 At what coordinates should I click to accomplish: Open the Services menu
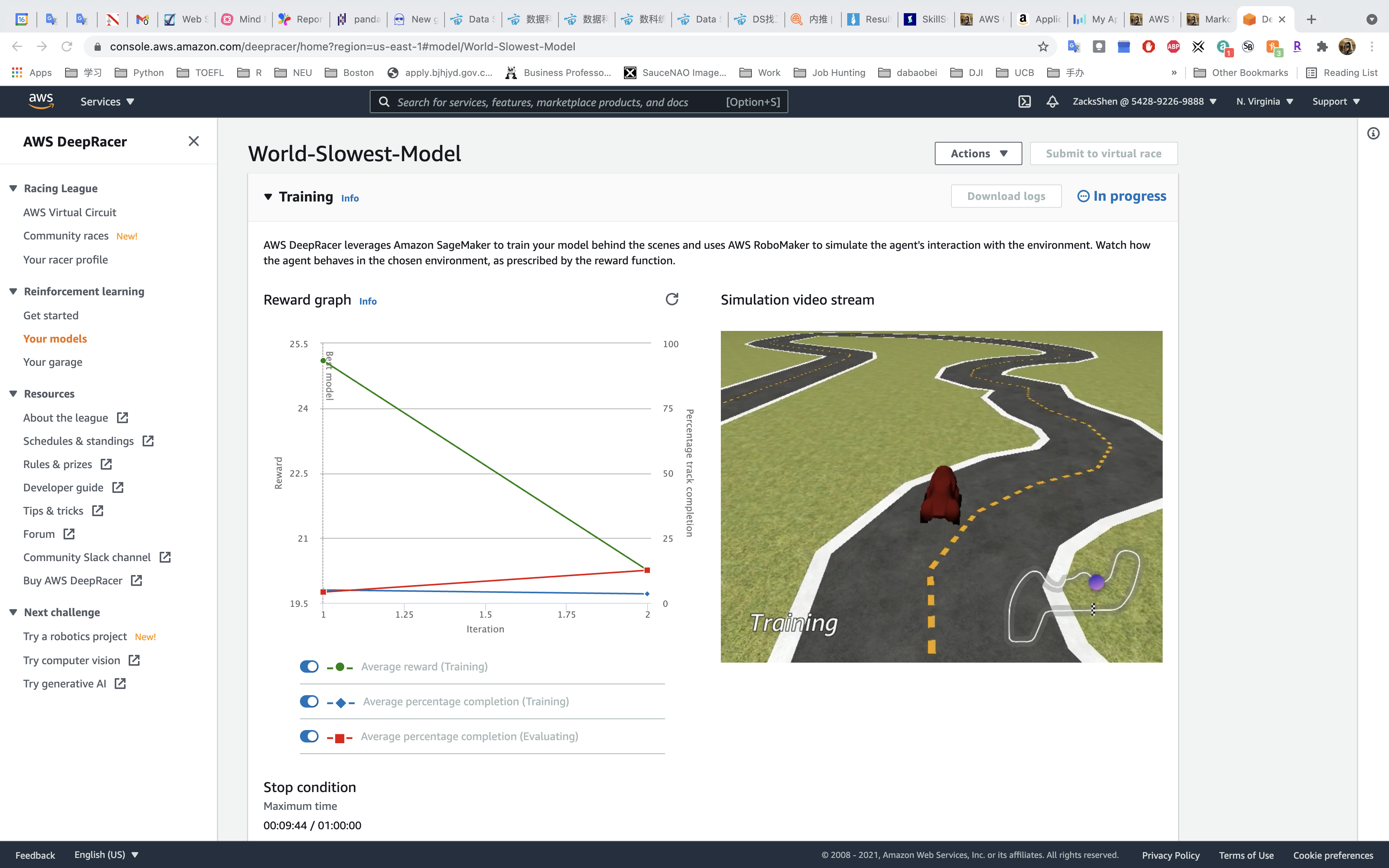click(107, 102)
